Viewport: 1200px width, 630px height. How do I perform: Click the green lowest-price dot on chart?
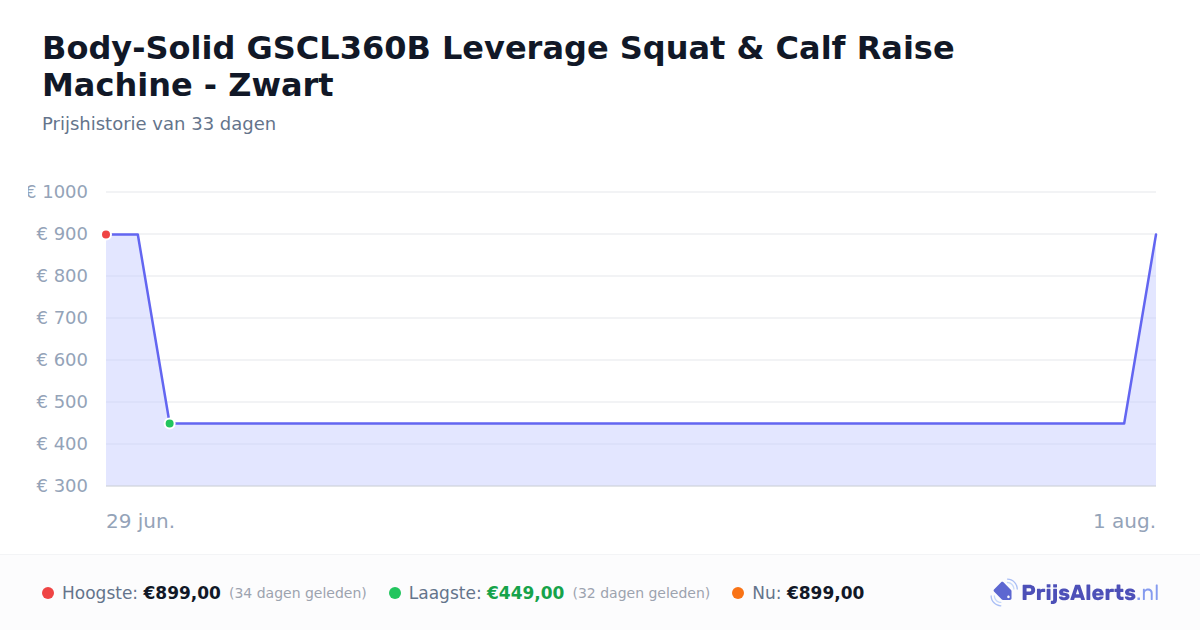tap(169, 424)
